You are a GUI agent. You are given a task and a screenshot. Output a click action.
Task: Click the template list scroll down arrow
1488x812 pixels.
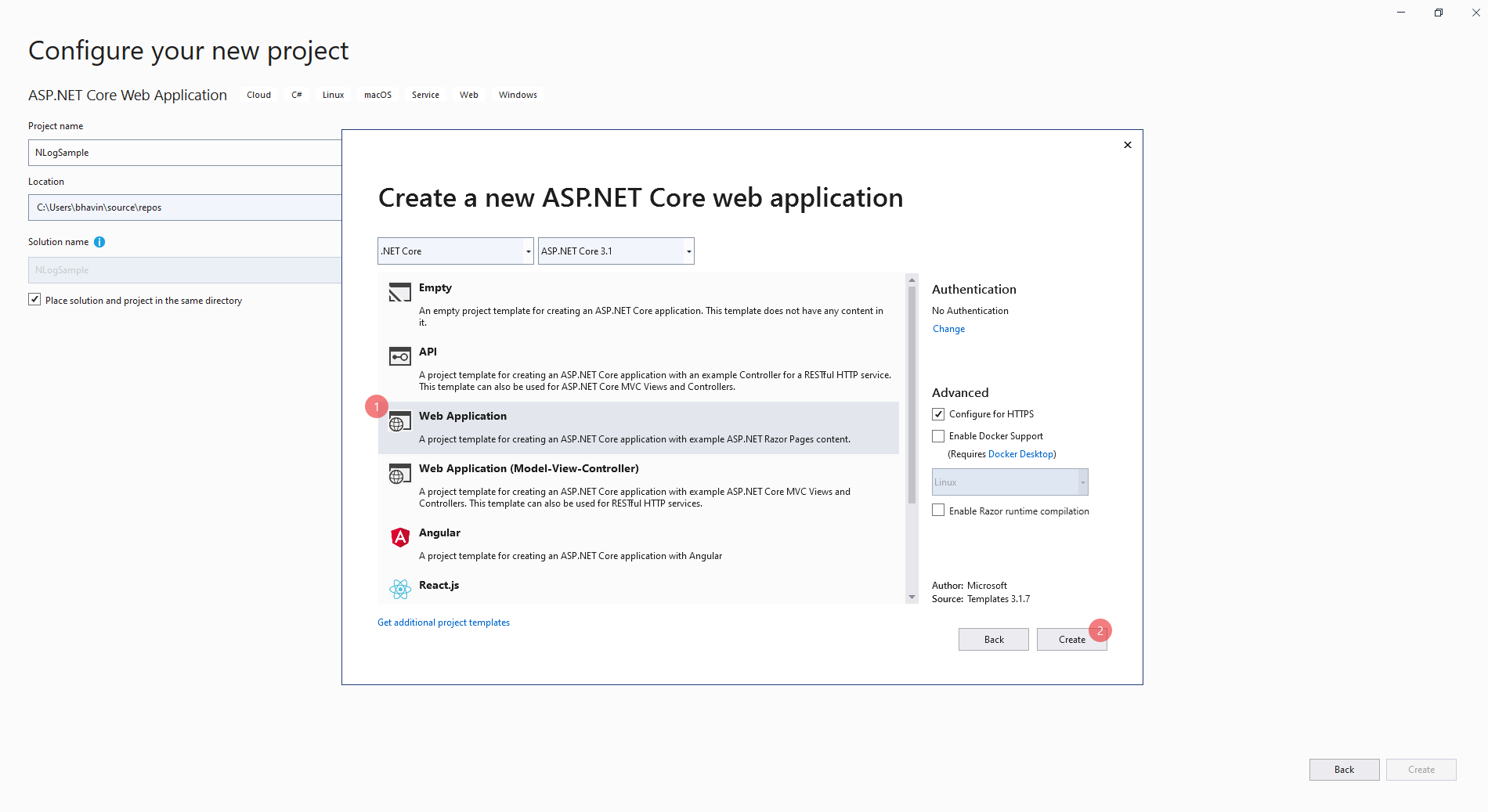click(x=912, y=597)
